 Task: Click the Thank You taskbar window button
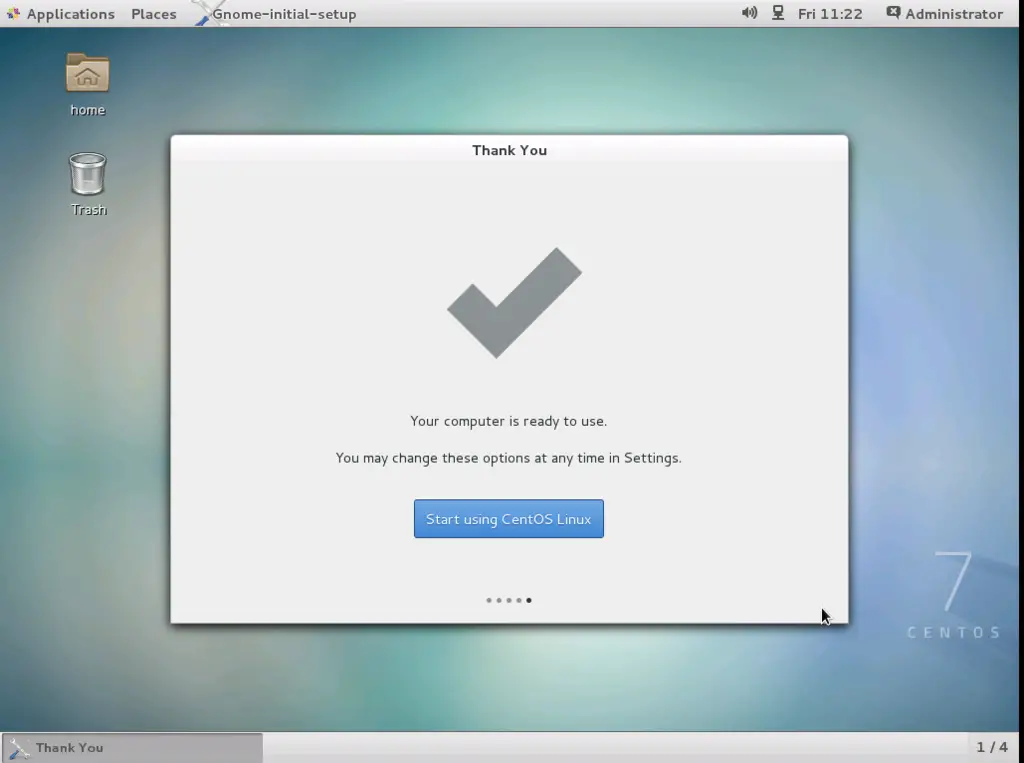(x=133, y=747)
